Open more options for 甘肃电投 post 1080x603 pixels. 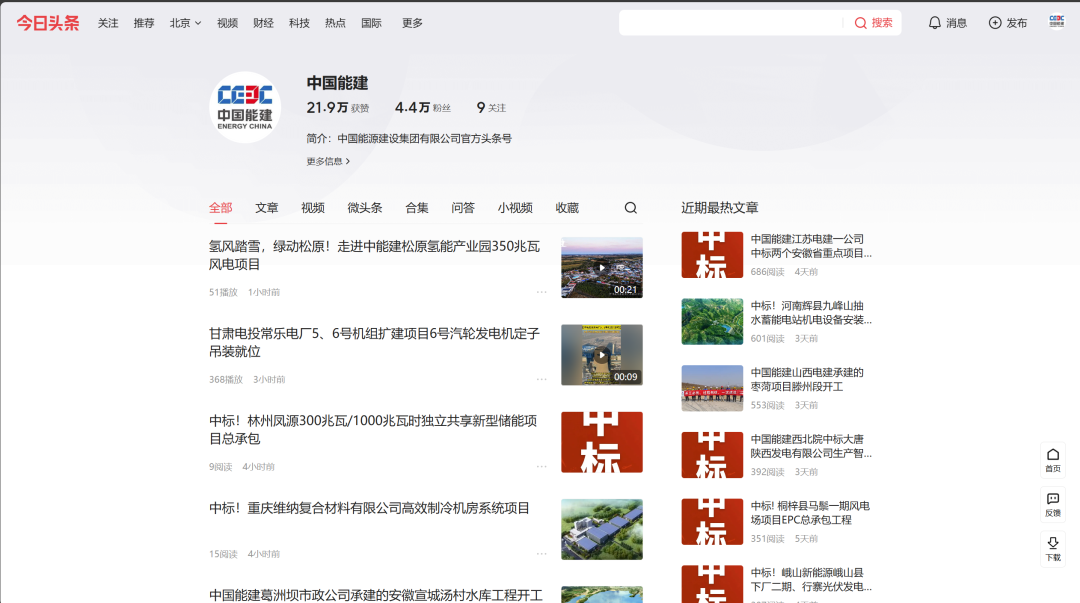click(x=541, y=379)
